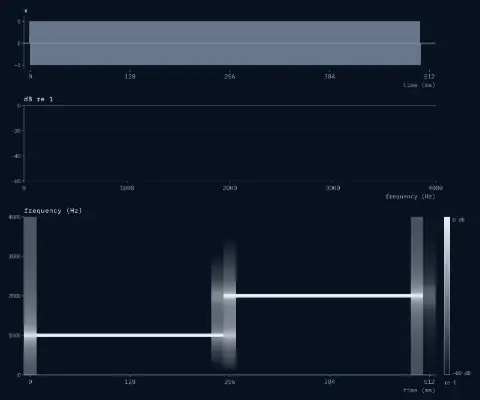Click the filled waveform area in top plot
The image size is (480, 400).
tap(225, 43)
